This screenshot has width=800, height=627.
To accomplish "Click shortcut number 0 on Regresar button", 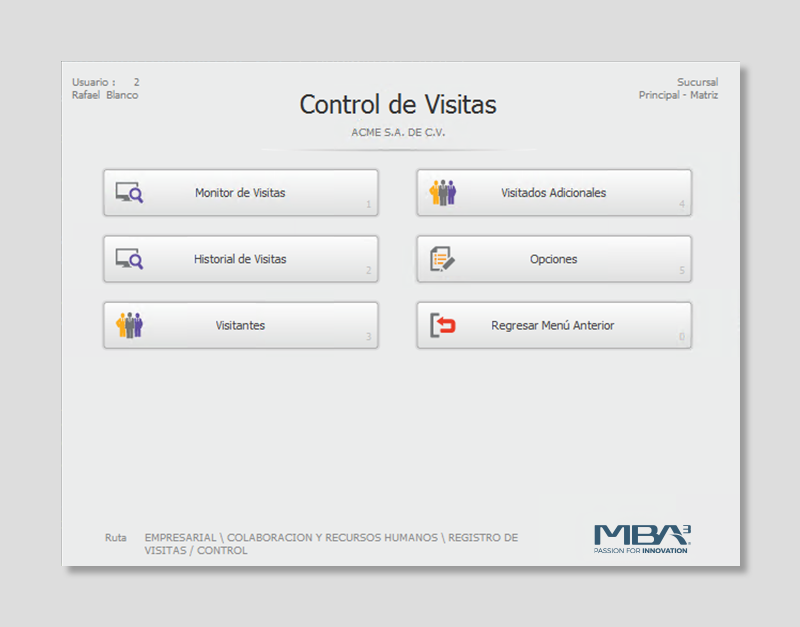I will pyautogui.click(x=682, y=337).
